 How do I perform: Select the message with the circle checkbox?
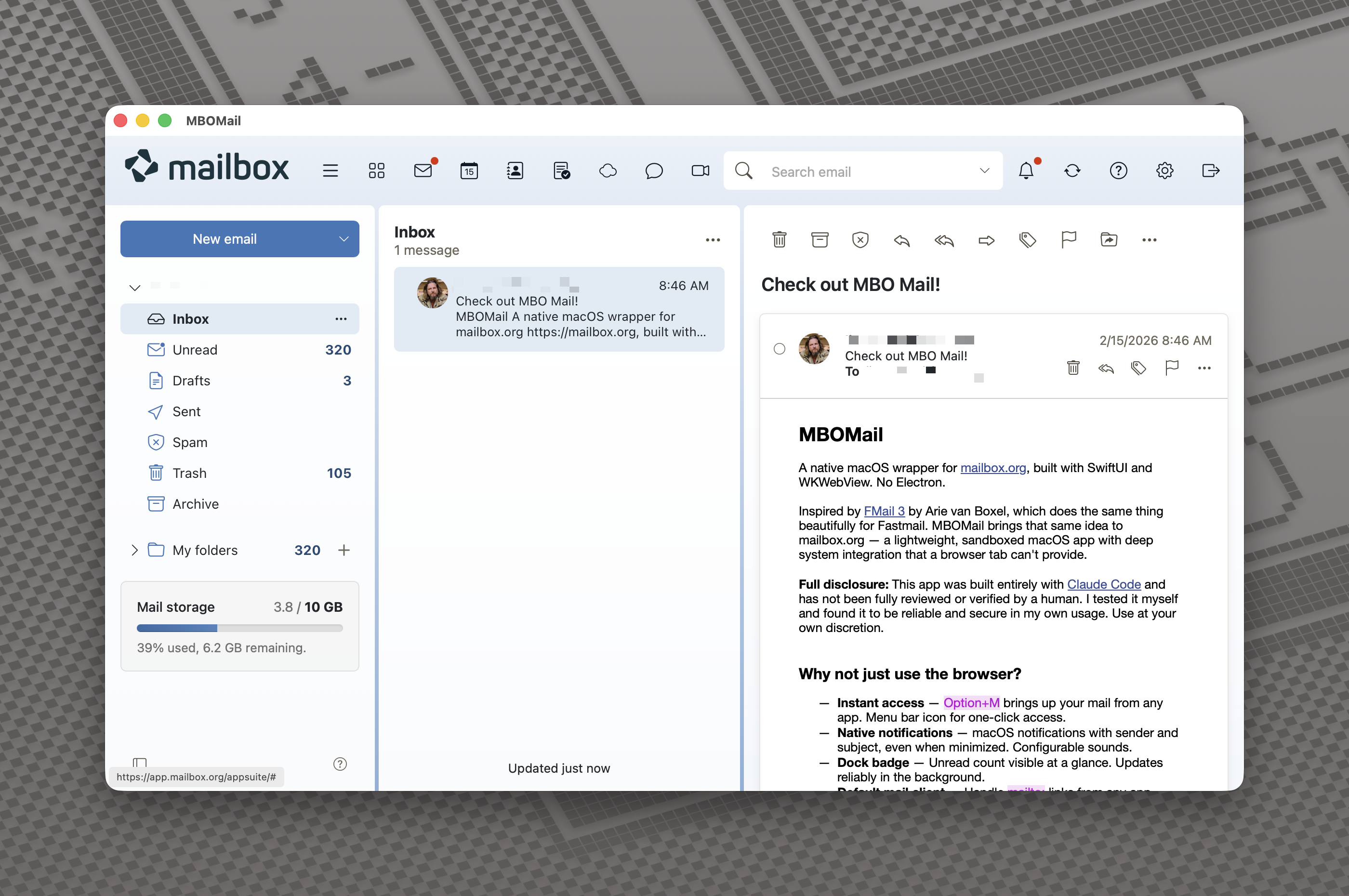point(780,349)
